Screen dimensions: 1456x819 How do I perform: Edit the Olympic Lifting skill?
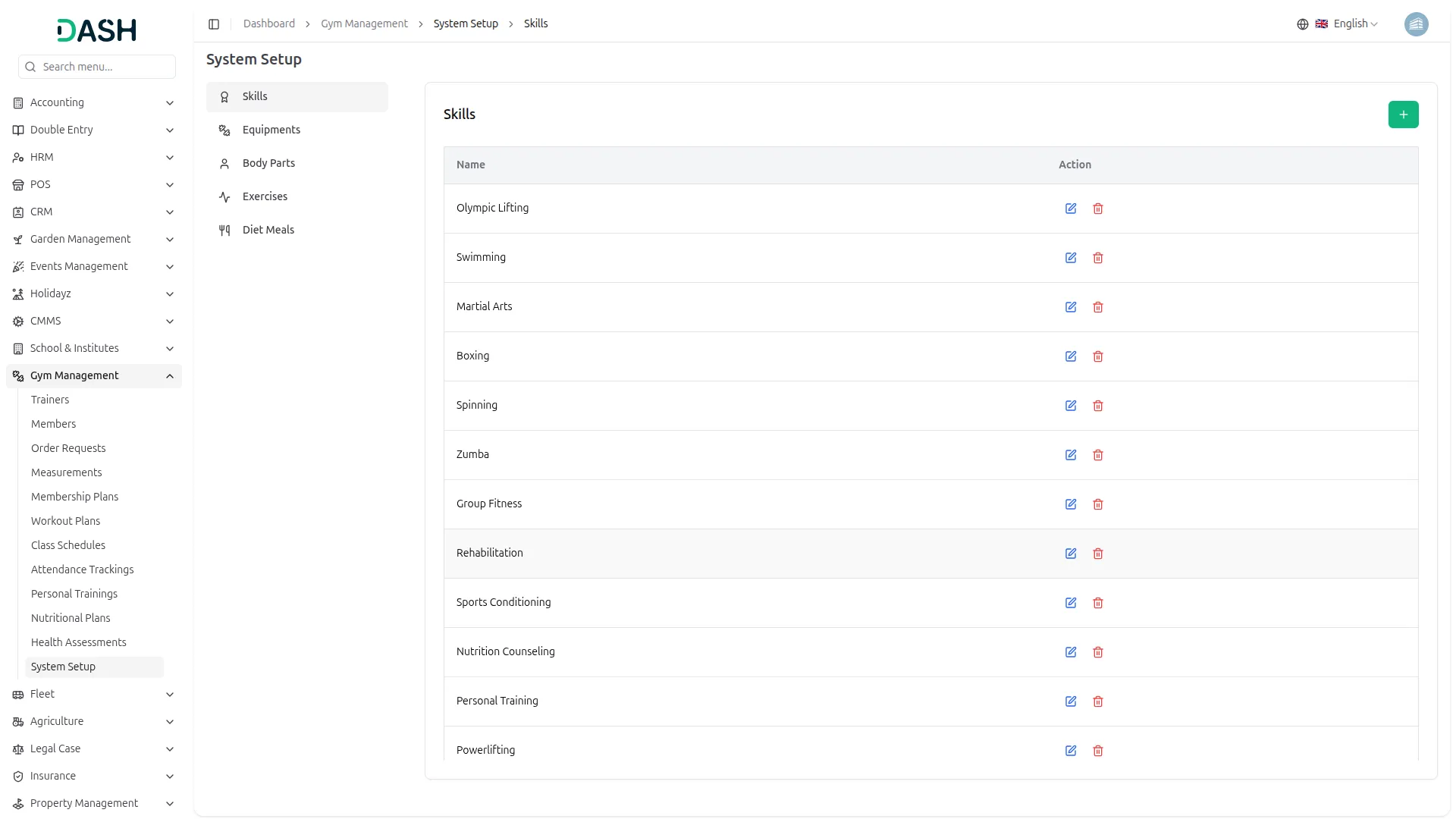point(1071,209)
